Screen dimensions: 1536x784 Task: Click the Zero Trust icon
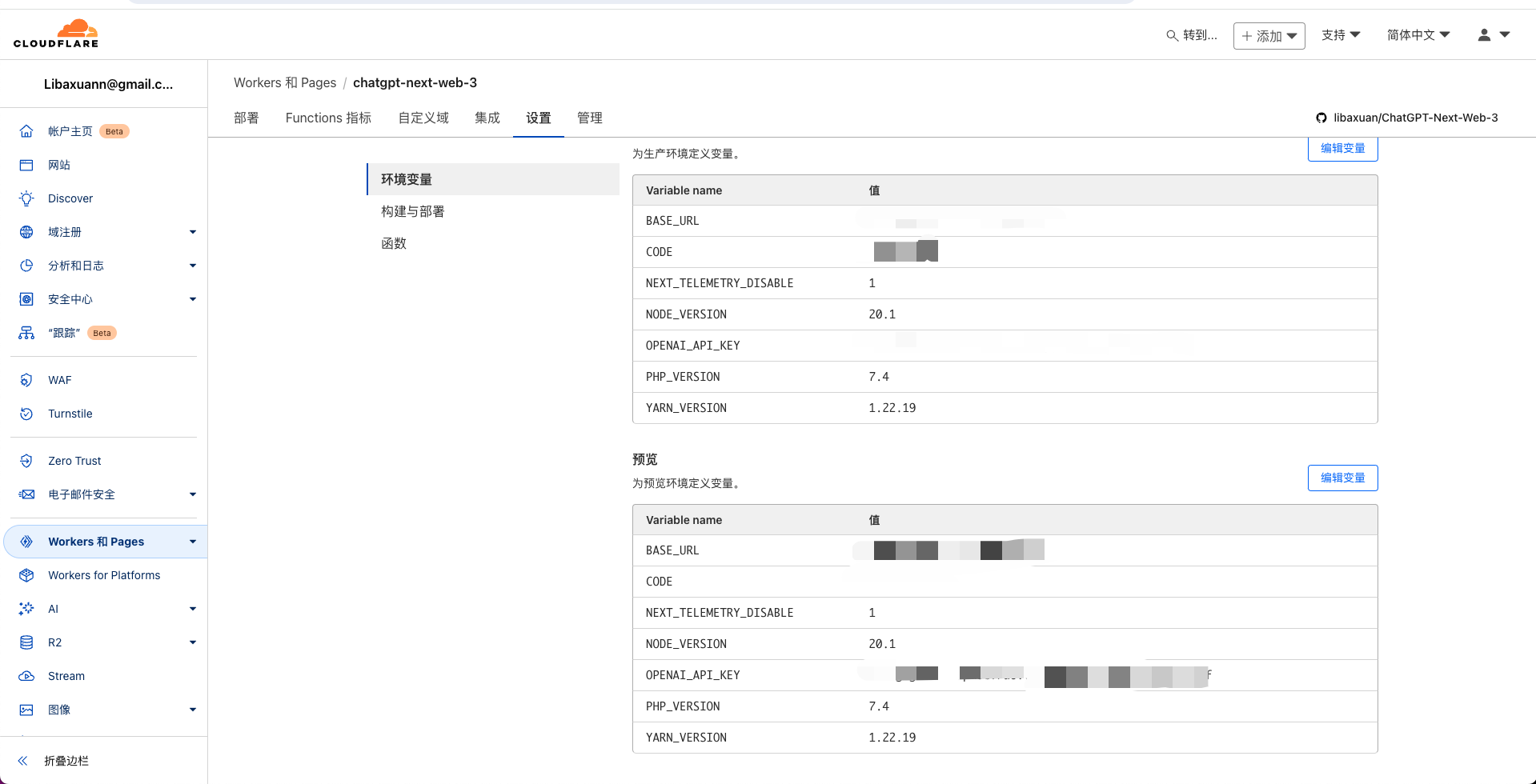[26, 461]
